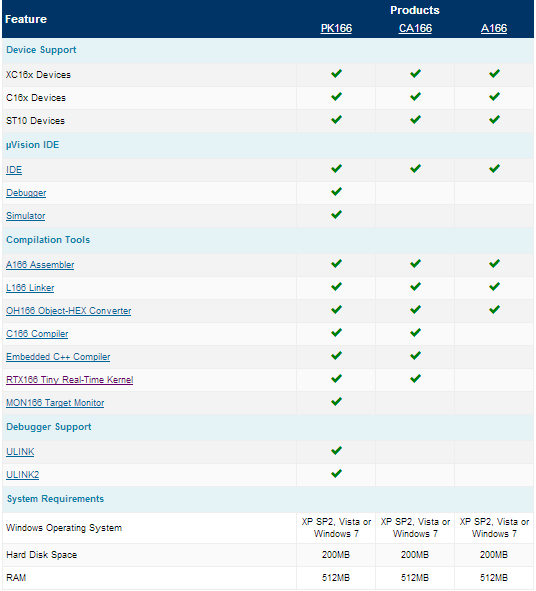Click PK166 checkmark for Debugger row
The height and width of the screenshot is (591, 536).
[337, 191]
